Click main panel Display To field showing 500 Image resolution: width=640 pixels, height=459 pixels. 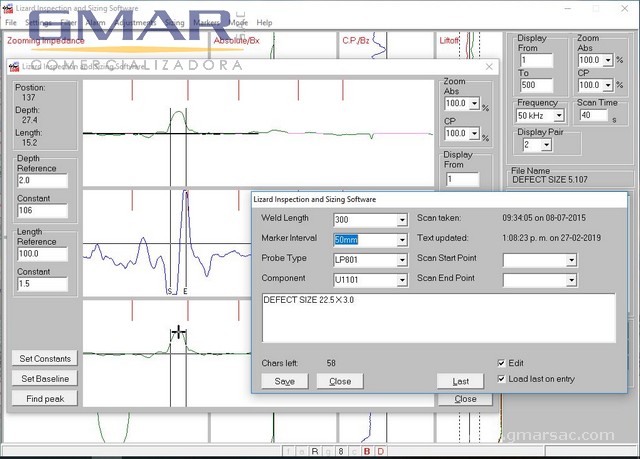pyautogui.click(x=536, y=85)
